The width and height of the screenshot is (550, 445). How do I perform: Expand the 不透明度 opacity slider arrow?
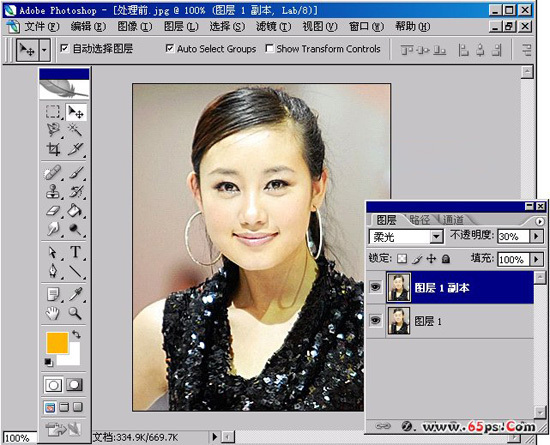pyautogui.click(x=536, y=236)
